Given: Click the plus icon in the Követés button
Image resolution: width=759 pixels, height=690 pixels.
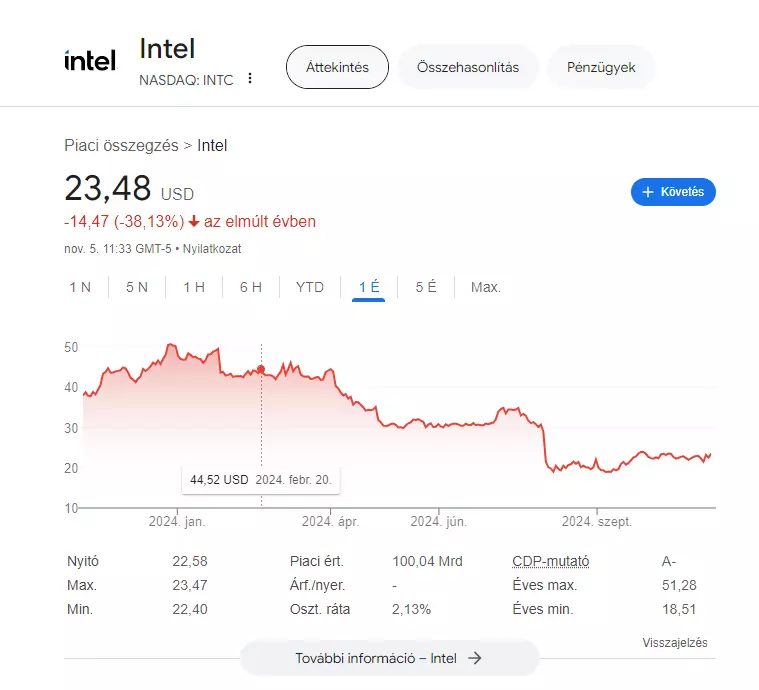Looking at the screenshot, I should click(x=648, y=192).
